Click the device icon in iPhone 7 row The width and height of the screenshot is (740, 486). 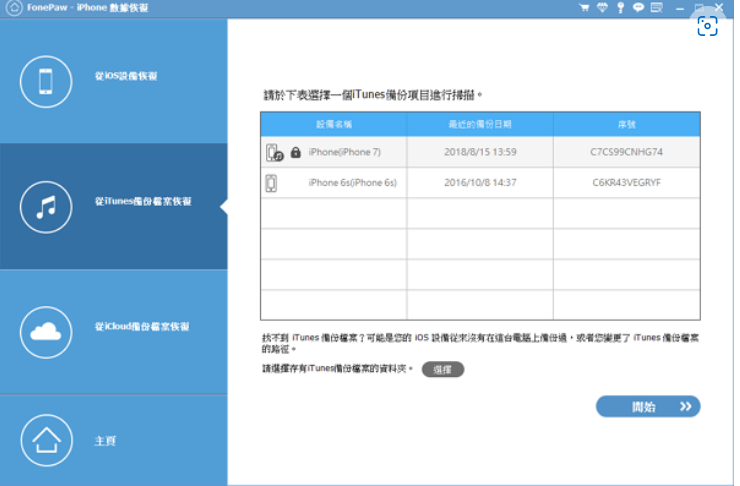274,152
